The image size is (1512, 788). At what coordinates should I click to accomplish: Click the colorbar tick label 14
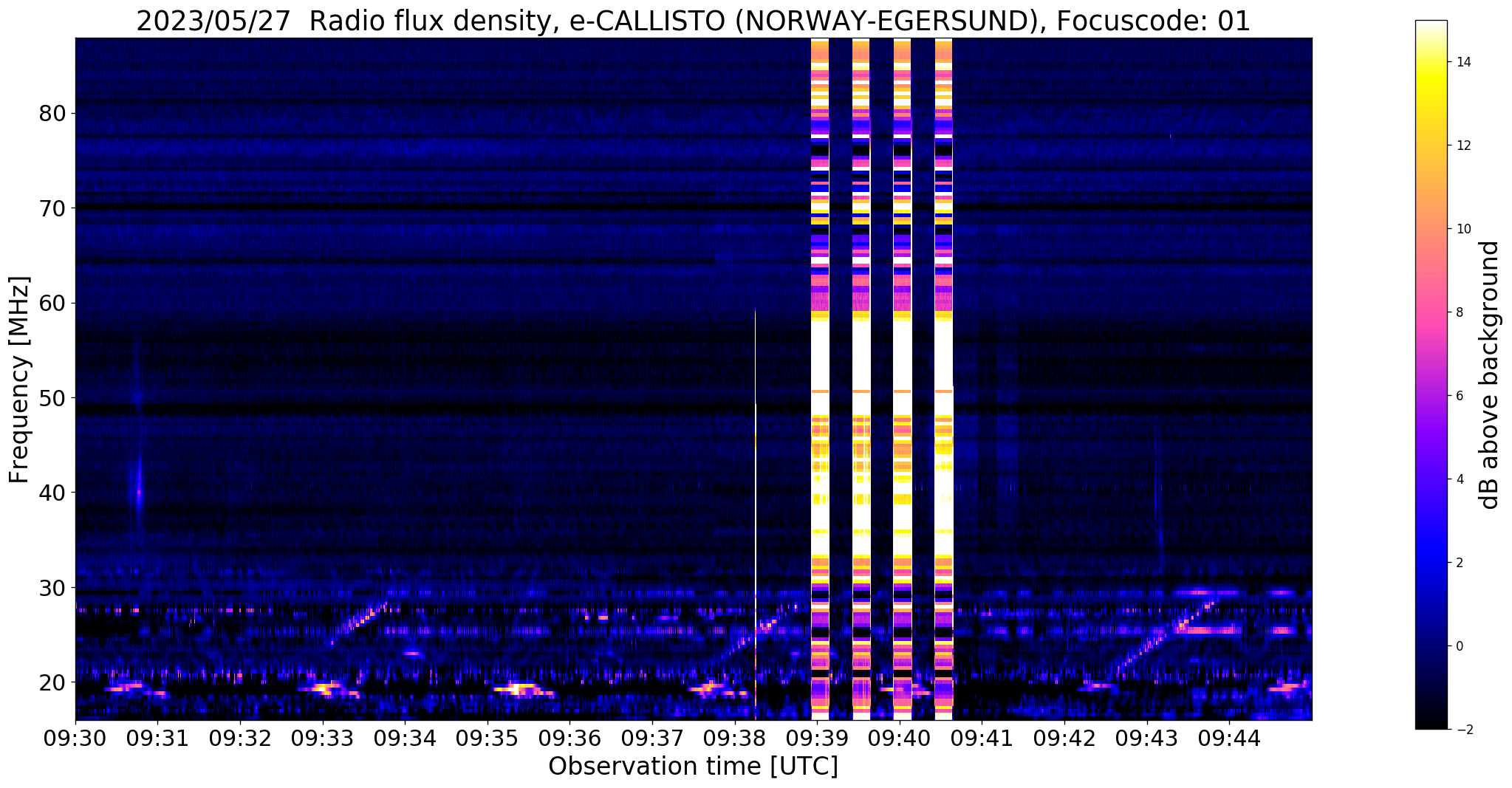tap(1463, 62)
